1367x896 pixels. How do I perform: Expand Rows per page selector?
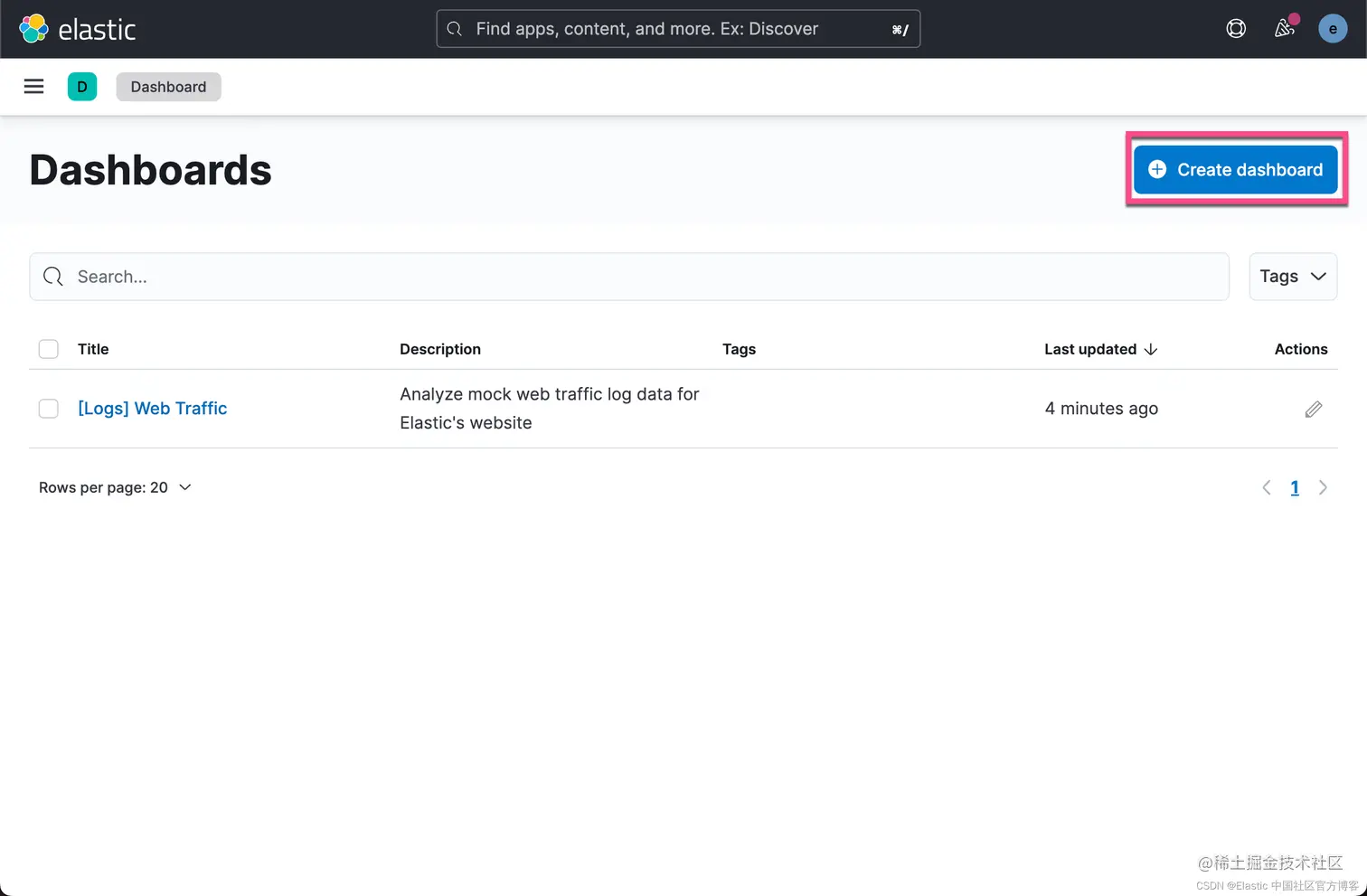pos(115,487)
